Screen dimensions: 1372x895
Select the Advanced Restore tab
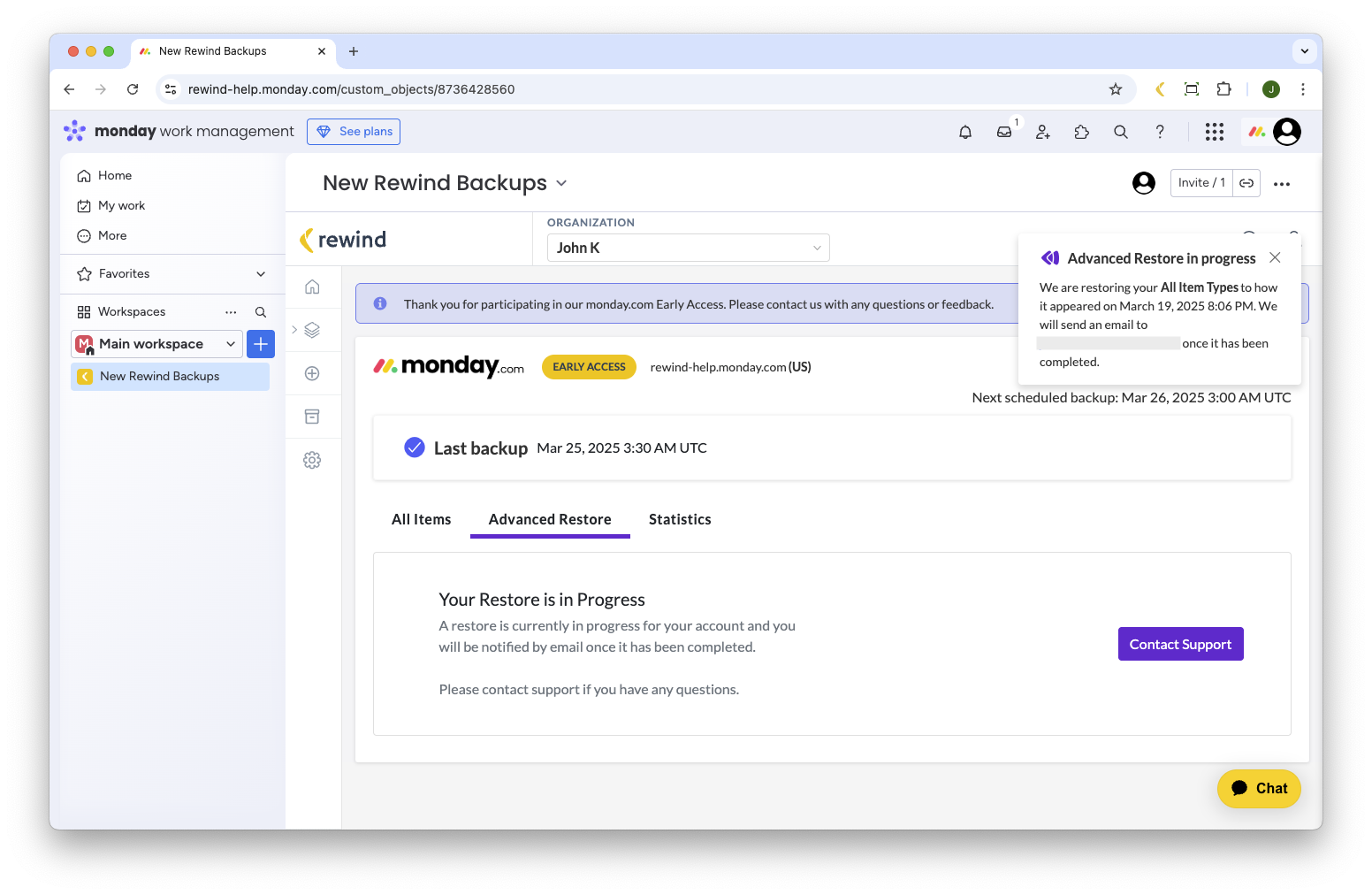(x=550, y=519)
